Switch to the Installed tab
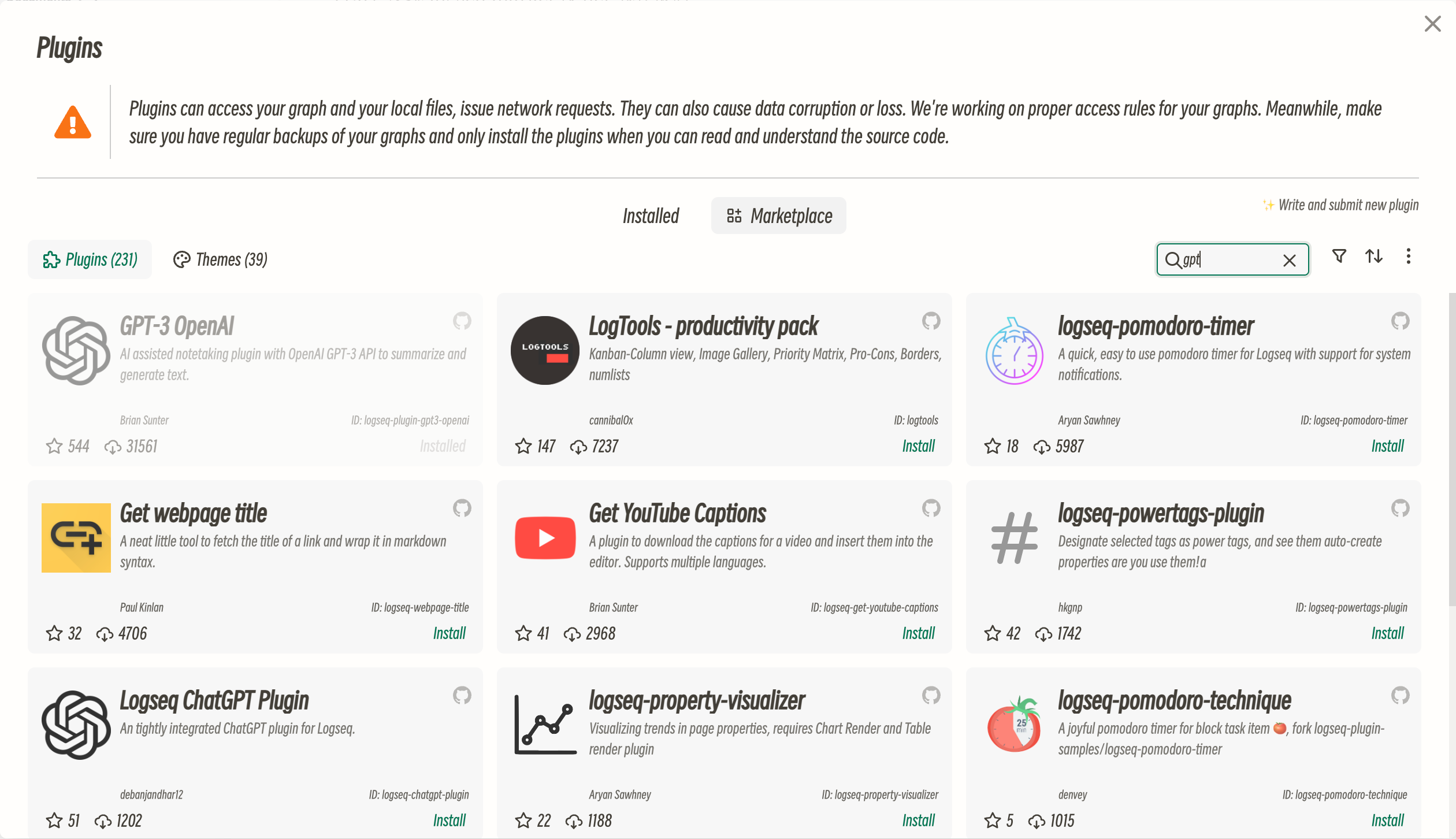This screenshot has width=1456, height=839. [x=651, y=216]
